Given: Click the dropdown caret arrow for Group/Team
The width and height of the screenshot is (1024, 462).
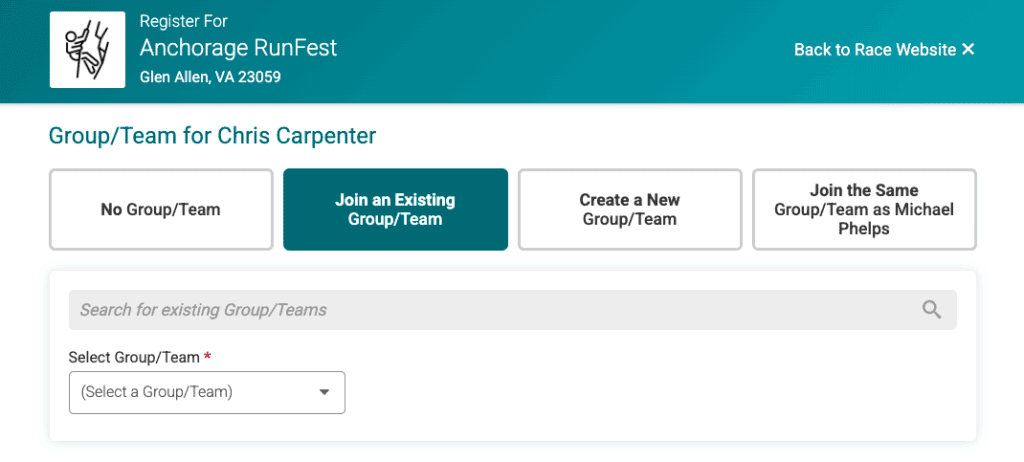Looking at the screenshot, I should click(x=324, y=392).
